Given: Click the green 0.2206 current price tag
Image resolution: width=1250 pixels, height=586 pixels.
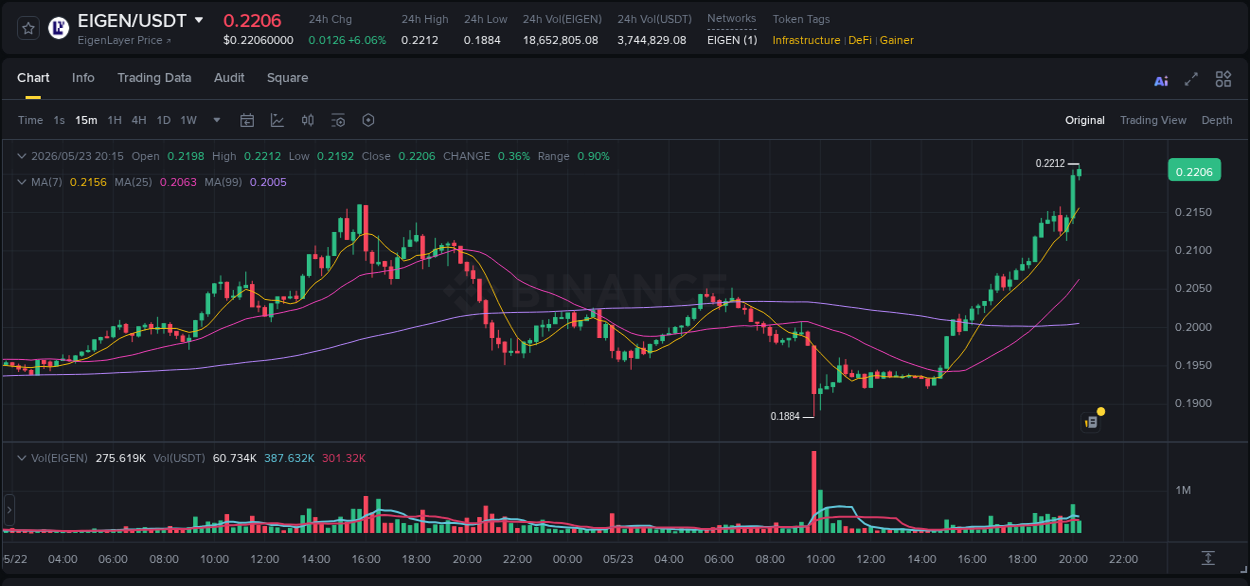Looking at the screenshot, I should (x=1194, y=172).
